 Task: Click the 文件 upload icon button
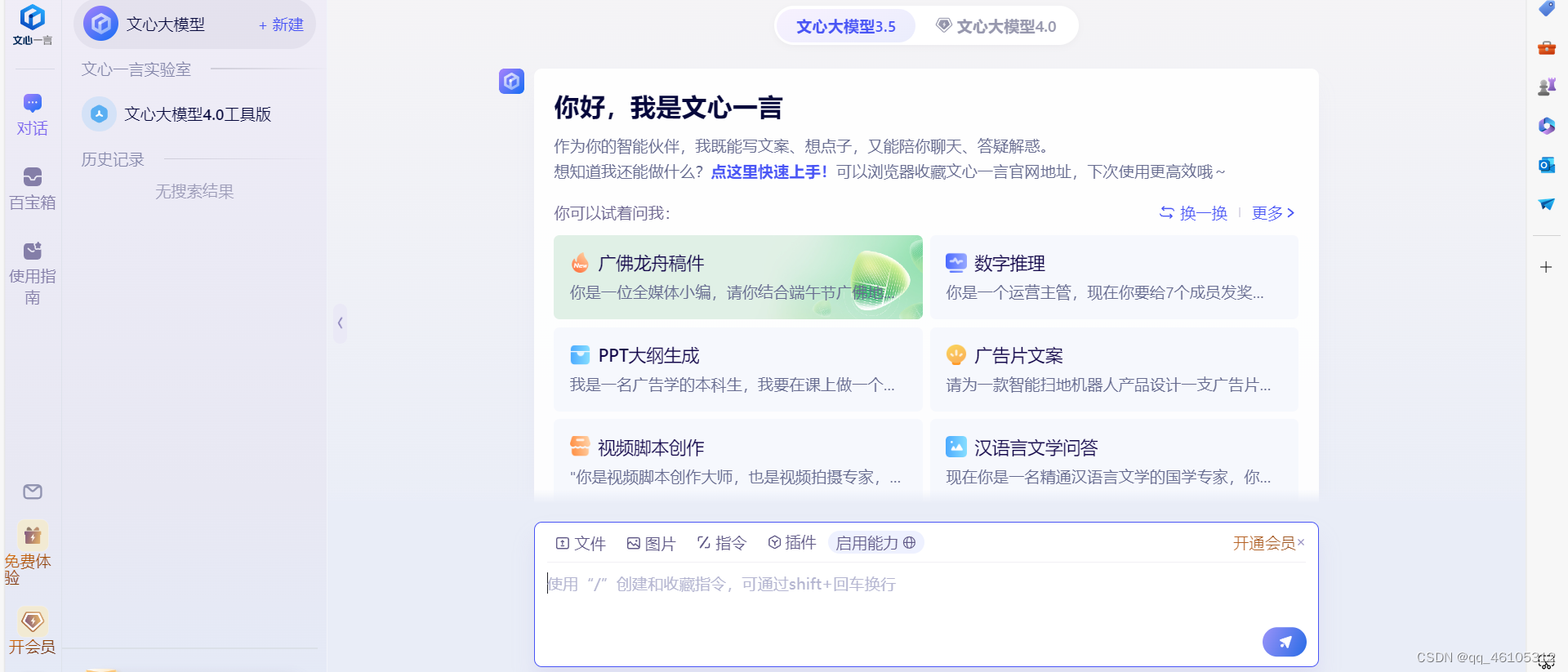pos(580,543)
